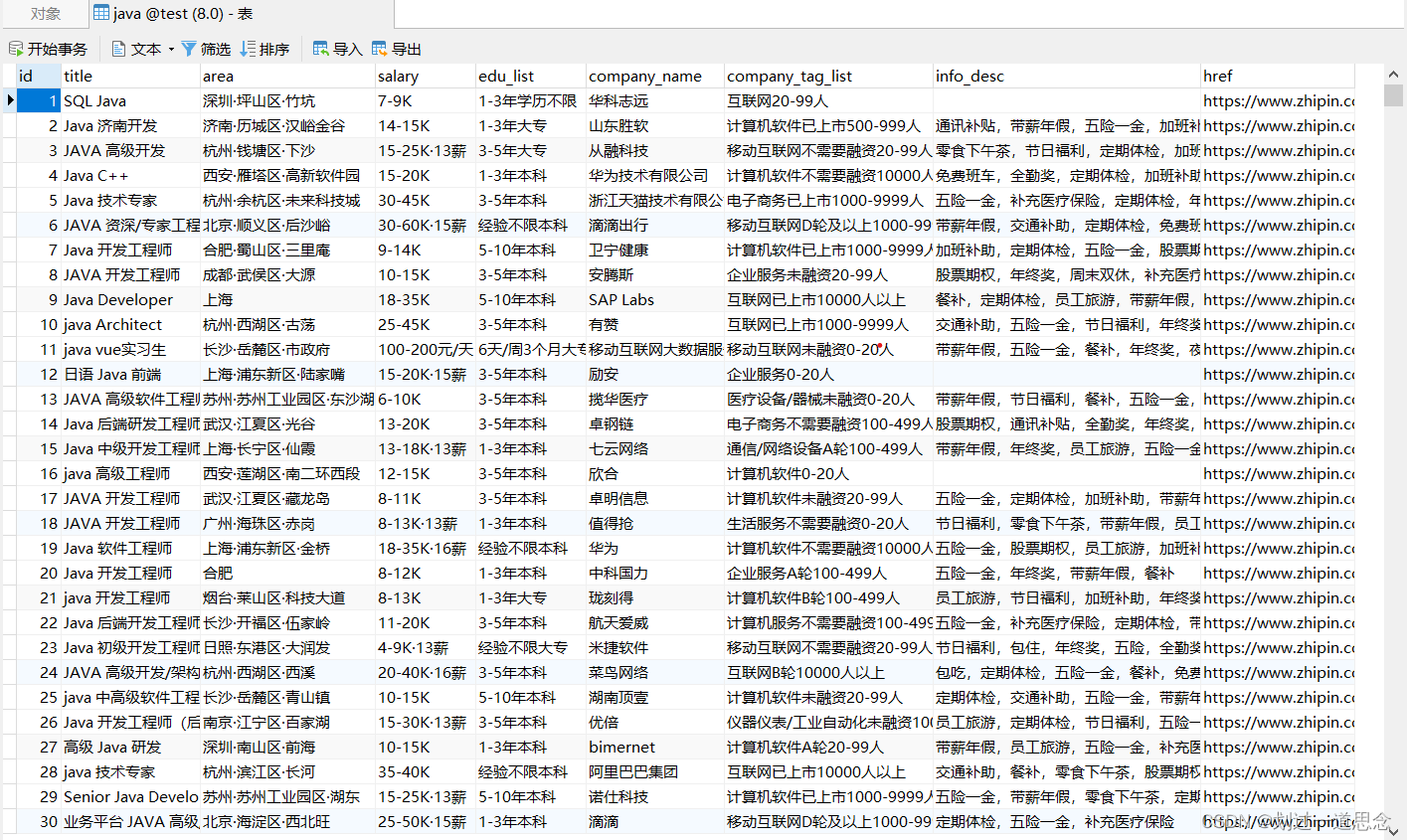The height and width of the screenshot is (840, 1407).
Task: Click the Filter (筛选) funnel icon
Action: tap(188, 49)
